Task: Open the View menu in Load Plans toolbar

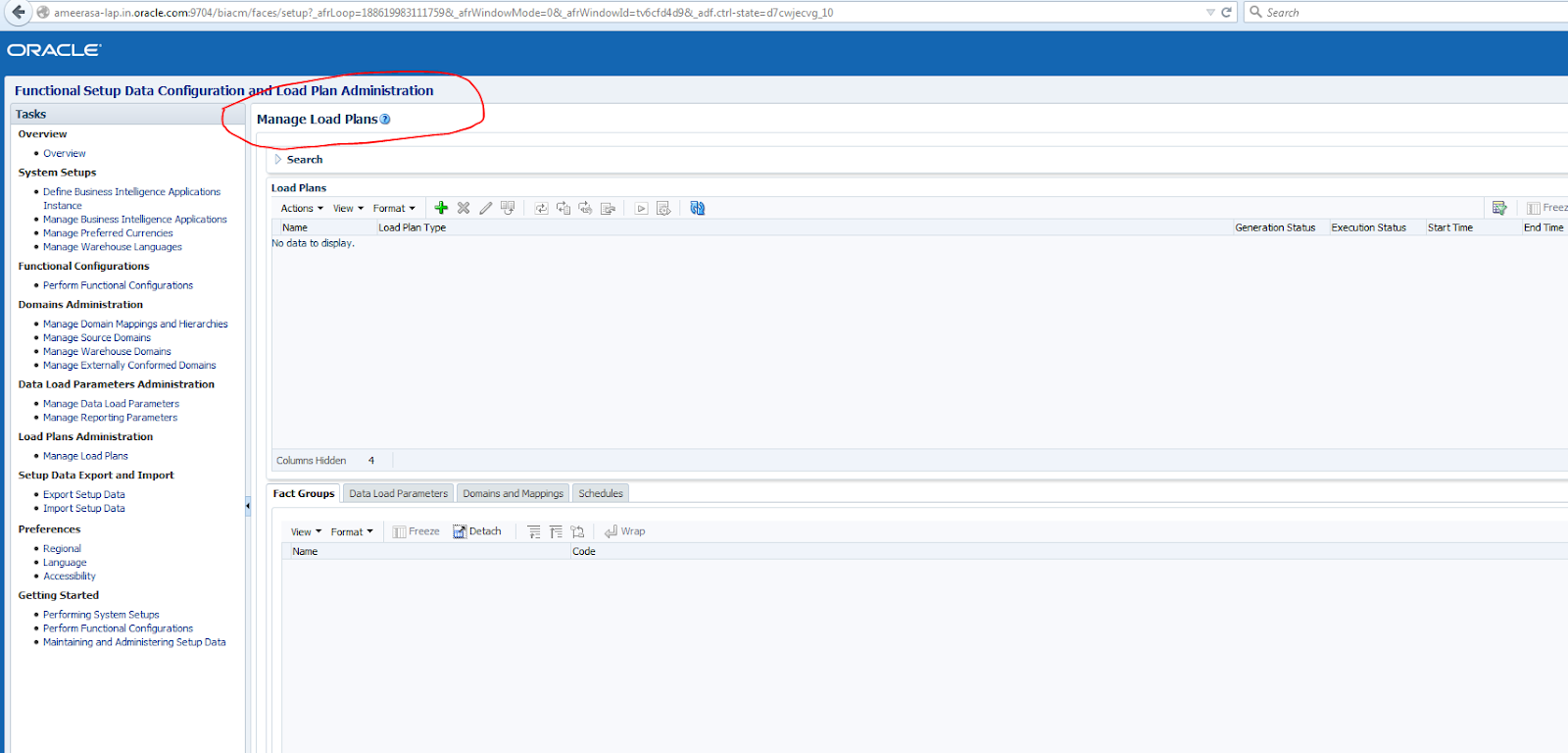Action: tap(348, 208)
